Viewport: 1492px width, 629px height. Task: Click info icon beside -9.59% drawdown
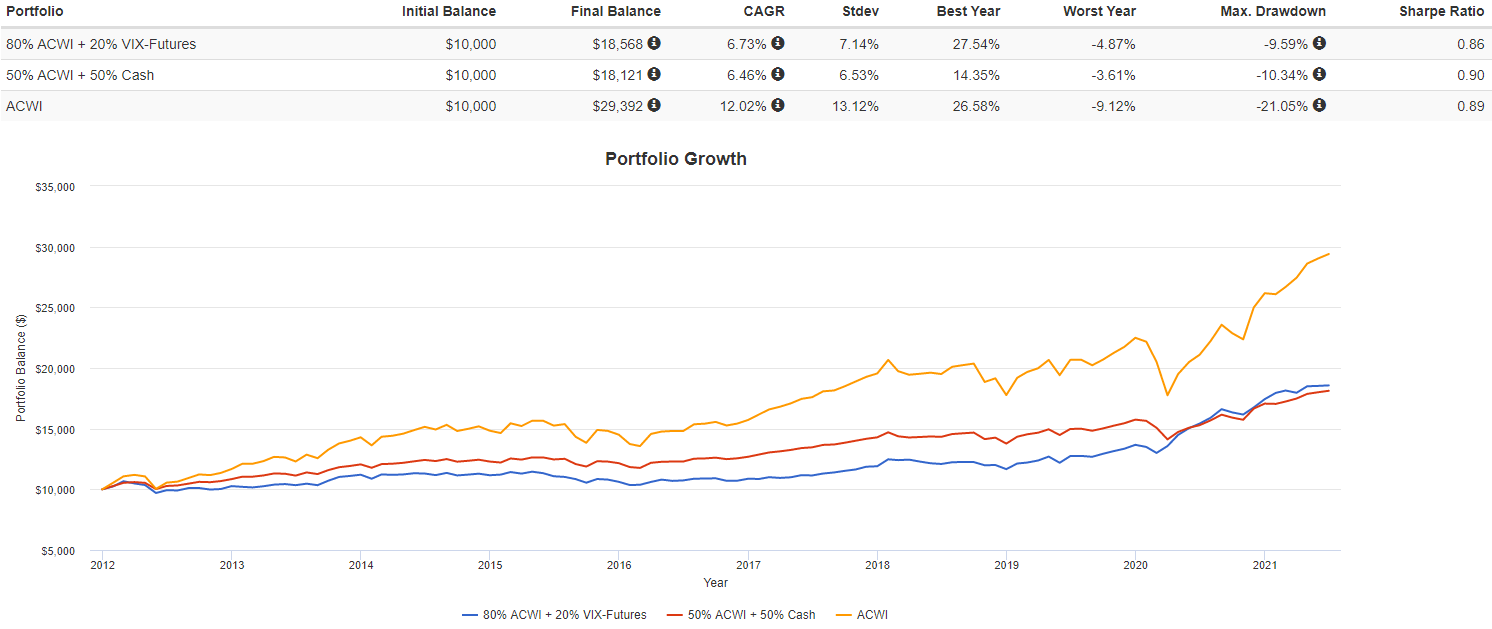click(1319, 43)
